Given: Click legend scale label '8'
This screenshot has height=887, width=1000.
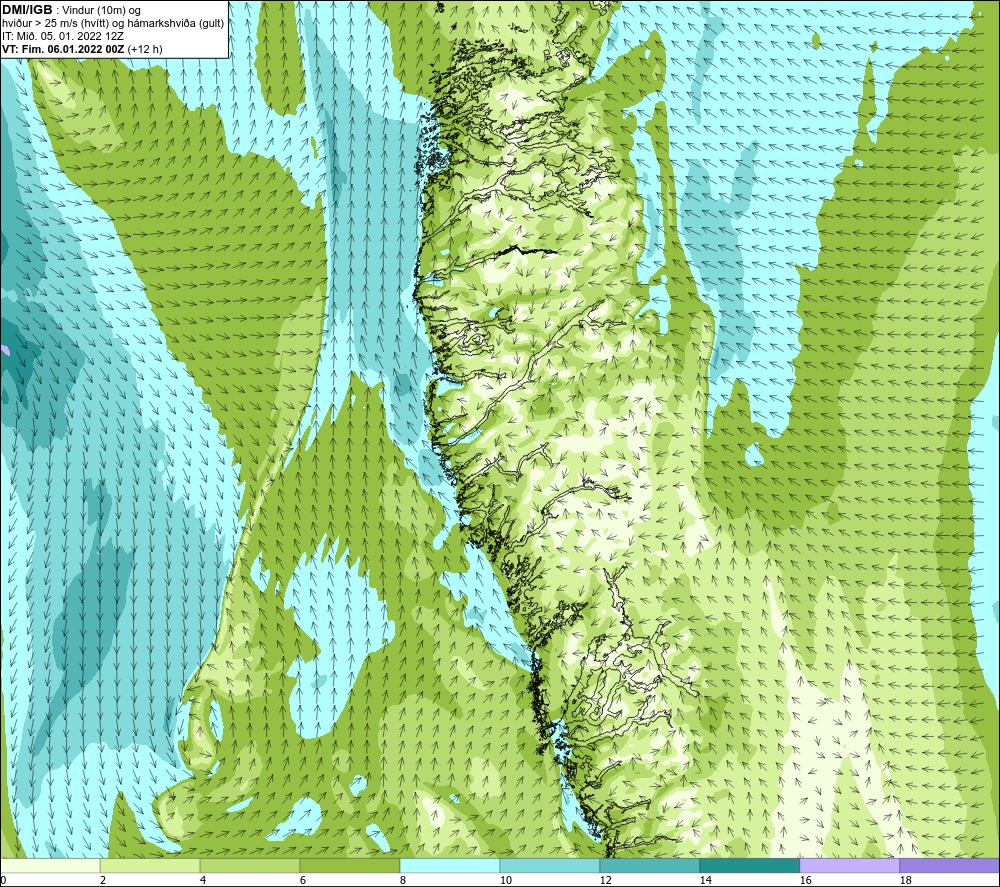Looking at the screenshot, I should [x=402, y=881].
